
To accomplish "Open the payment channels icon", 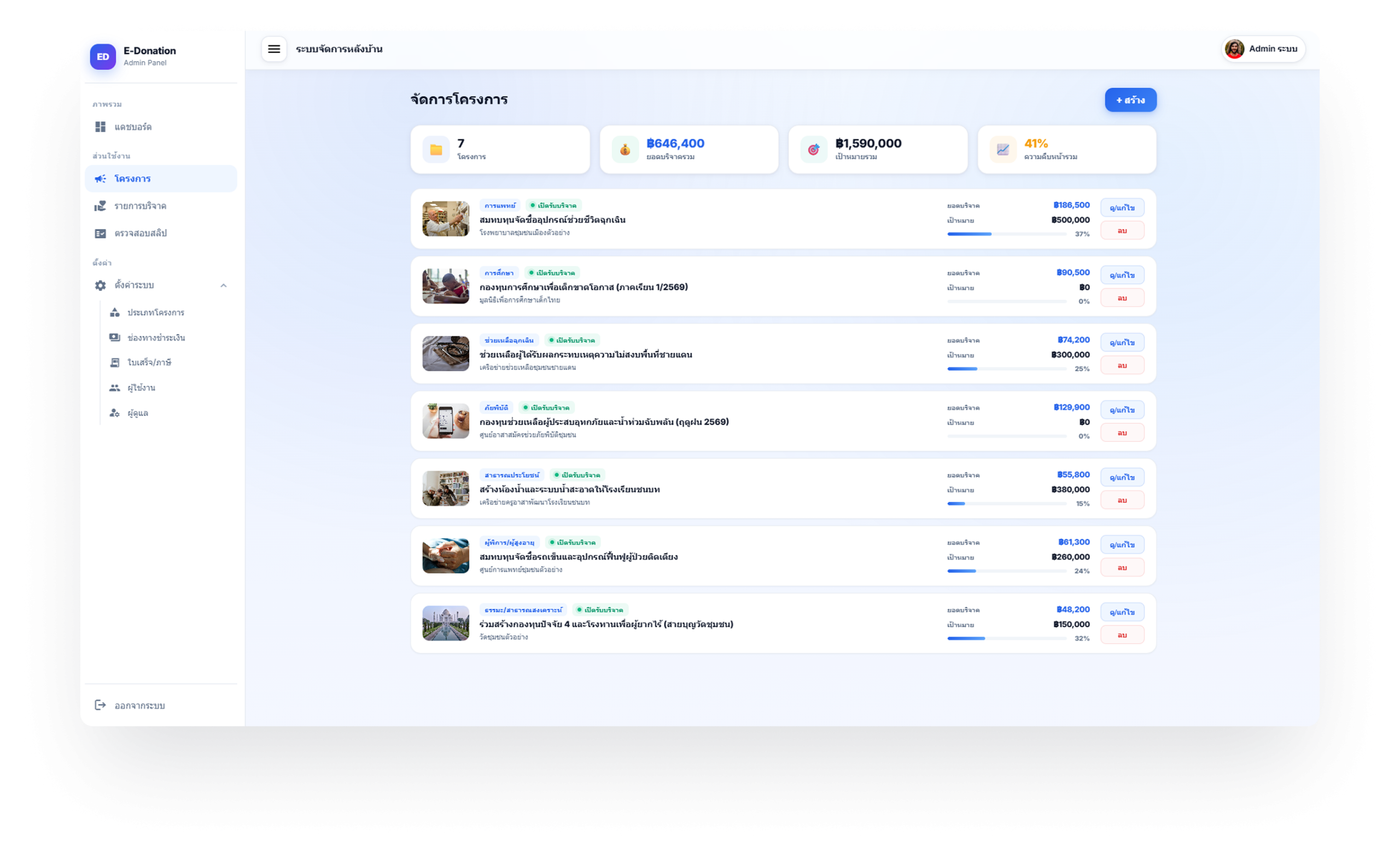I will pos(115,337).
